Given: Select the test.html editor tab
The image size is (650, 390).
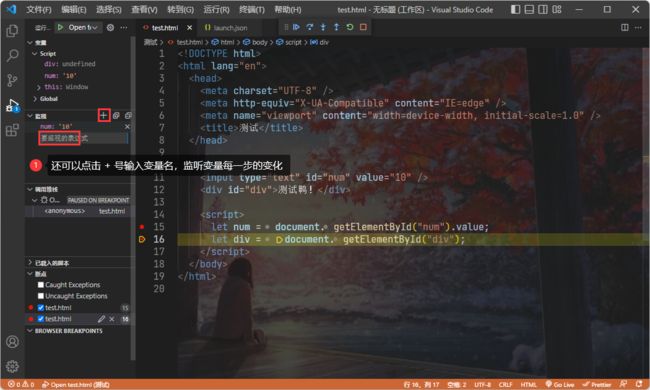Looking at the screenshot, I should [x=165, y=28].
